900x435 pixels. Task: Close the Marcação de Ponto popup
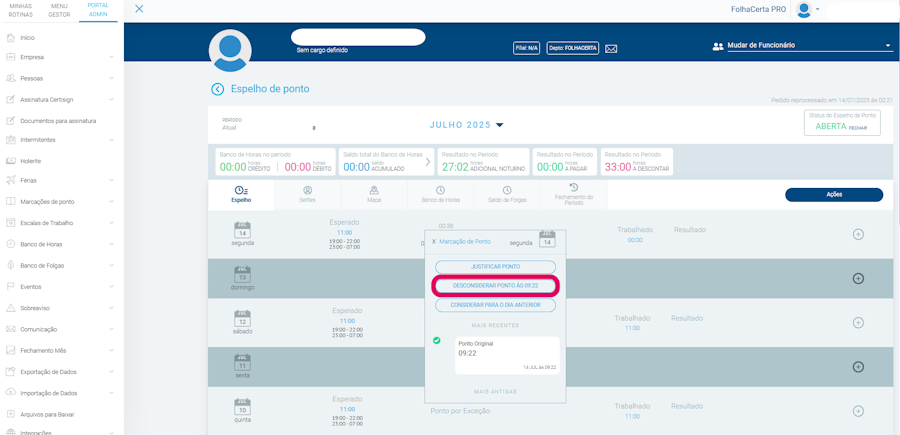coord(434,242)
